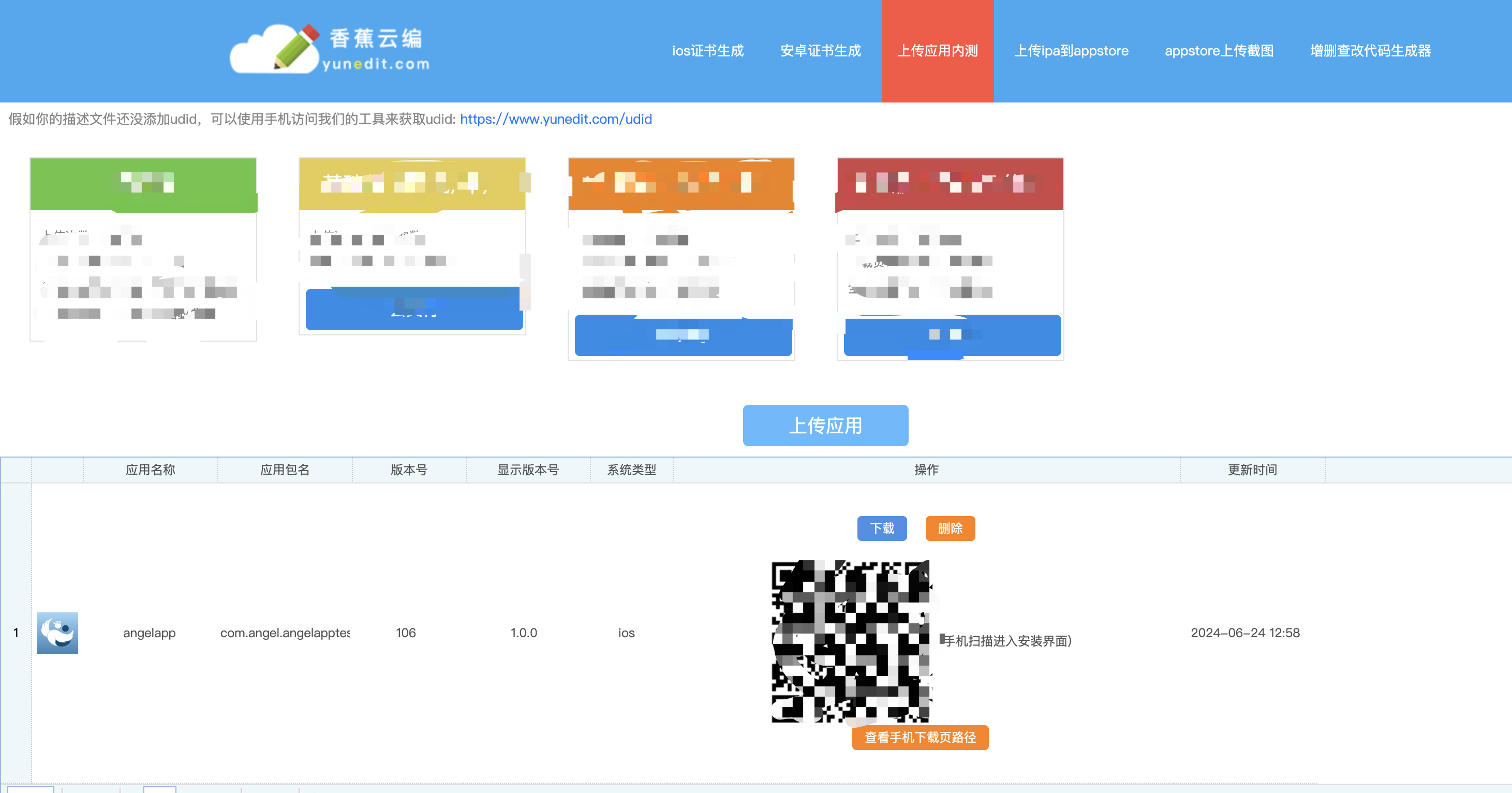Click the 版本号 column header
This screenshot has height=793, width=1512.
click(409, 469)
